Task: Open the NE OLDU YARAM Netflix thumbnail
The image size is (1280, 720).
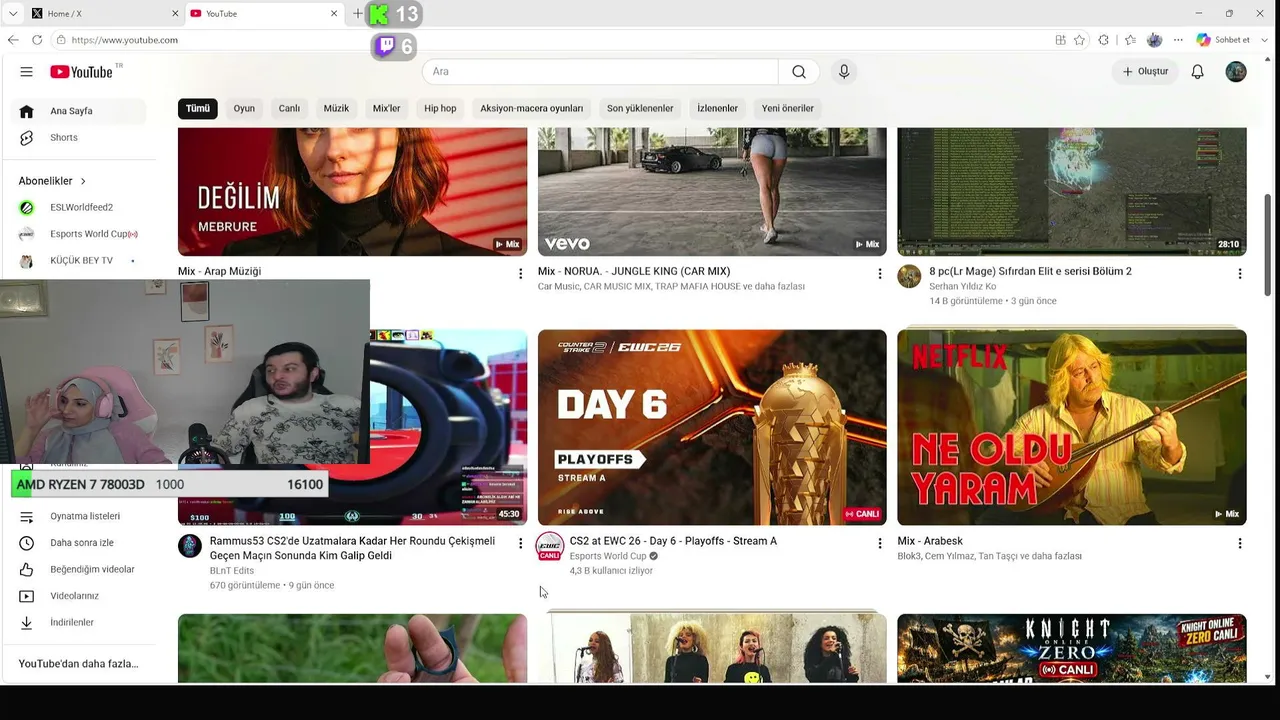Action: click(x=1072, y=427)
